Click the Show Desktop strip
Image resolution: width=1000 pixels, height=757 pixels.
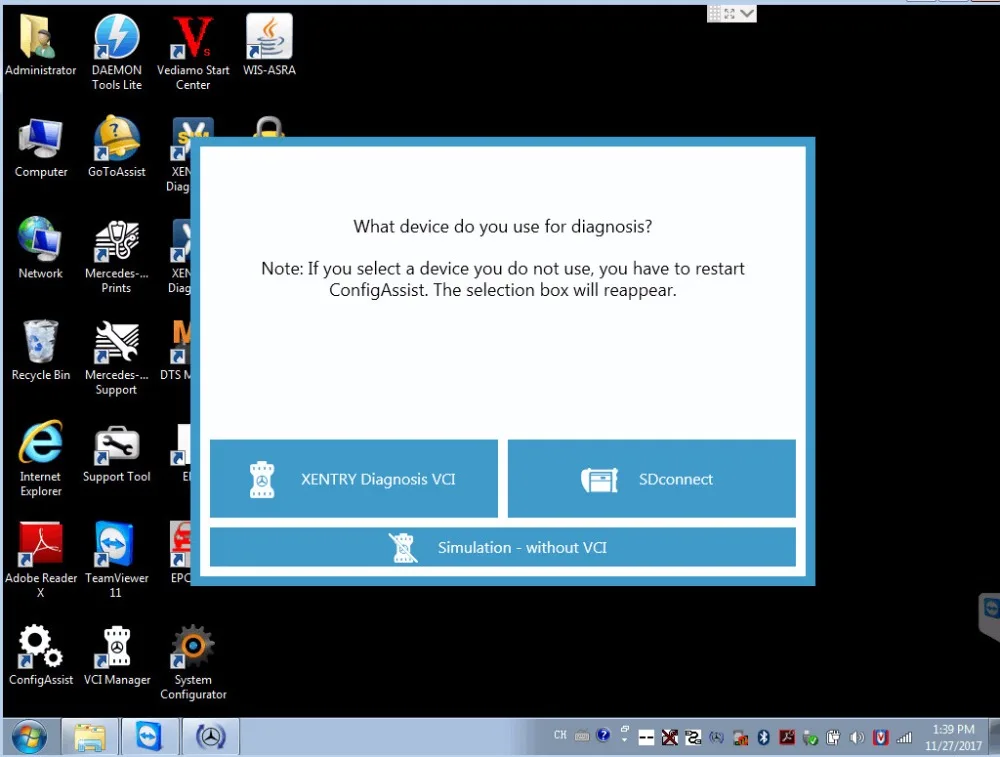[x=994, y=737]
